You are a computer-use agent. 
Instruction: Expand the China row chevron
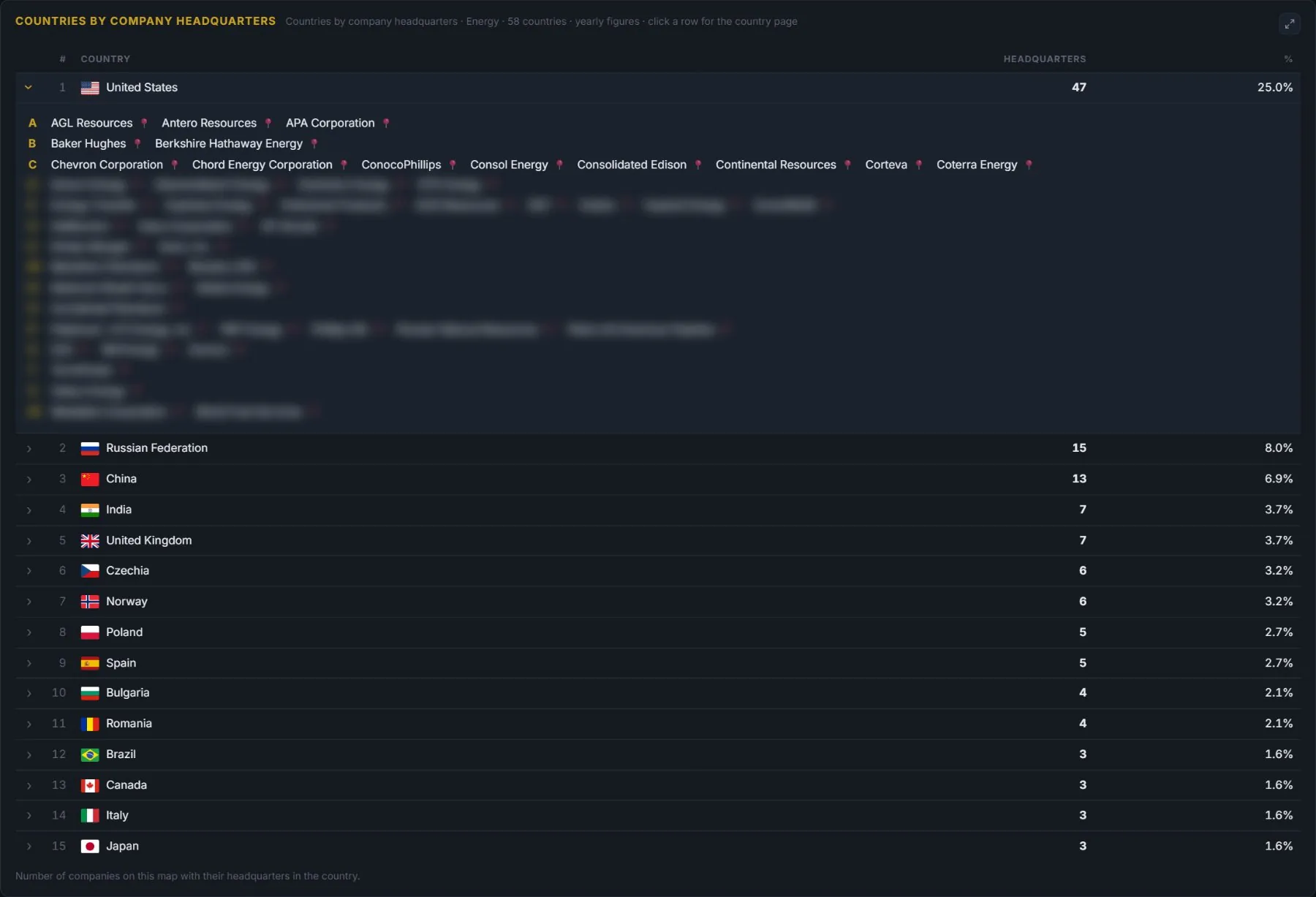click(x=29, y=479)
